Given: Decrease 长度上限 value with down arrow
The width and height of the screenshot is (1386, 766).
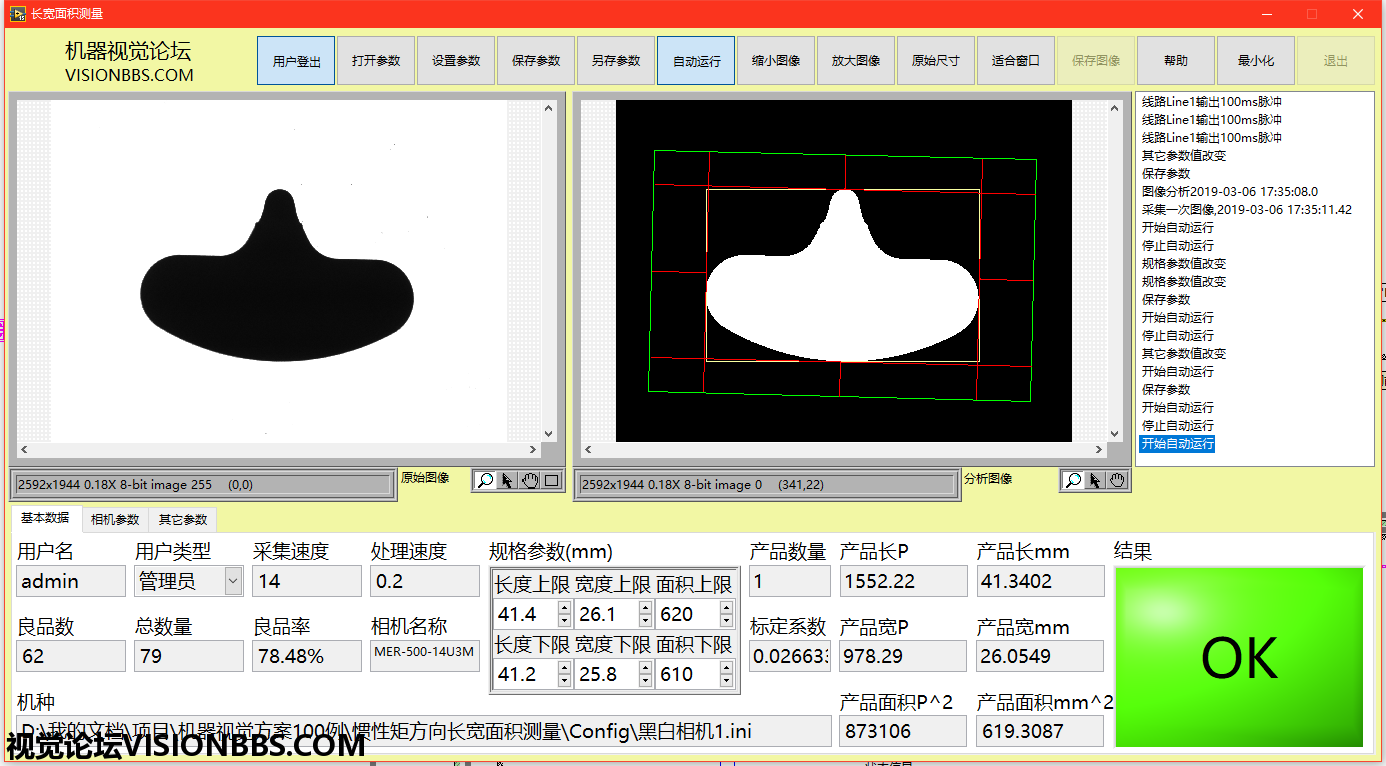Looking at the screenshot, I should point(565,621).
